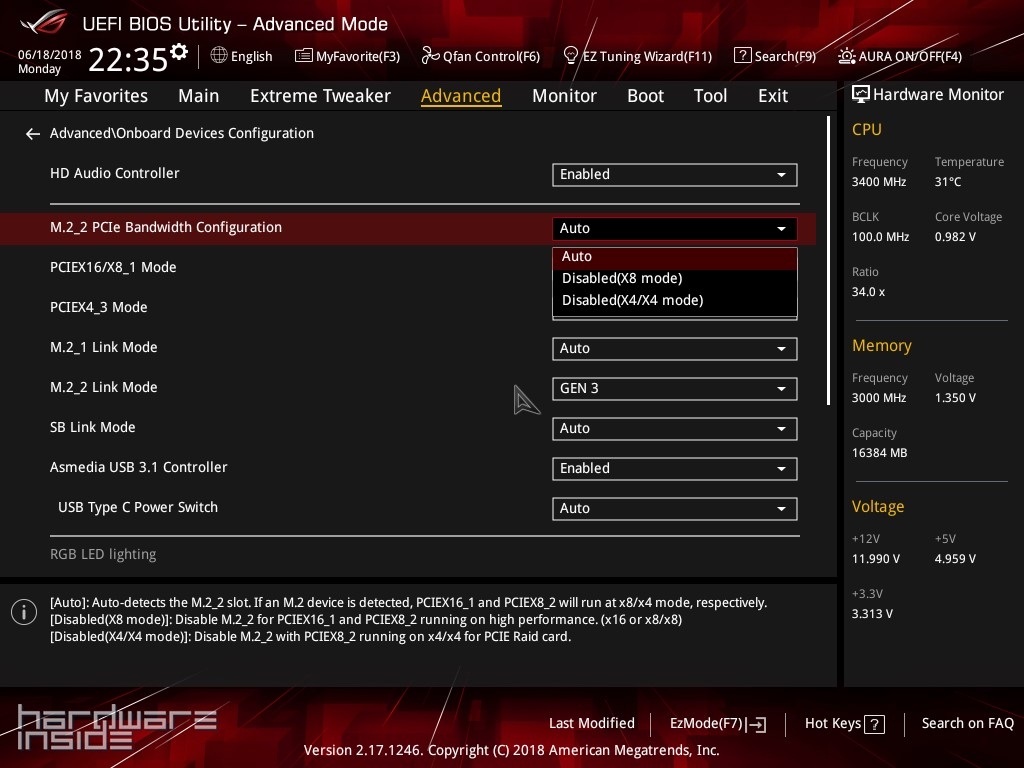This screenshot has width=1024, height=768.
Task: Click Ratio value 34.0 x
Action: point(868,292)
